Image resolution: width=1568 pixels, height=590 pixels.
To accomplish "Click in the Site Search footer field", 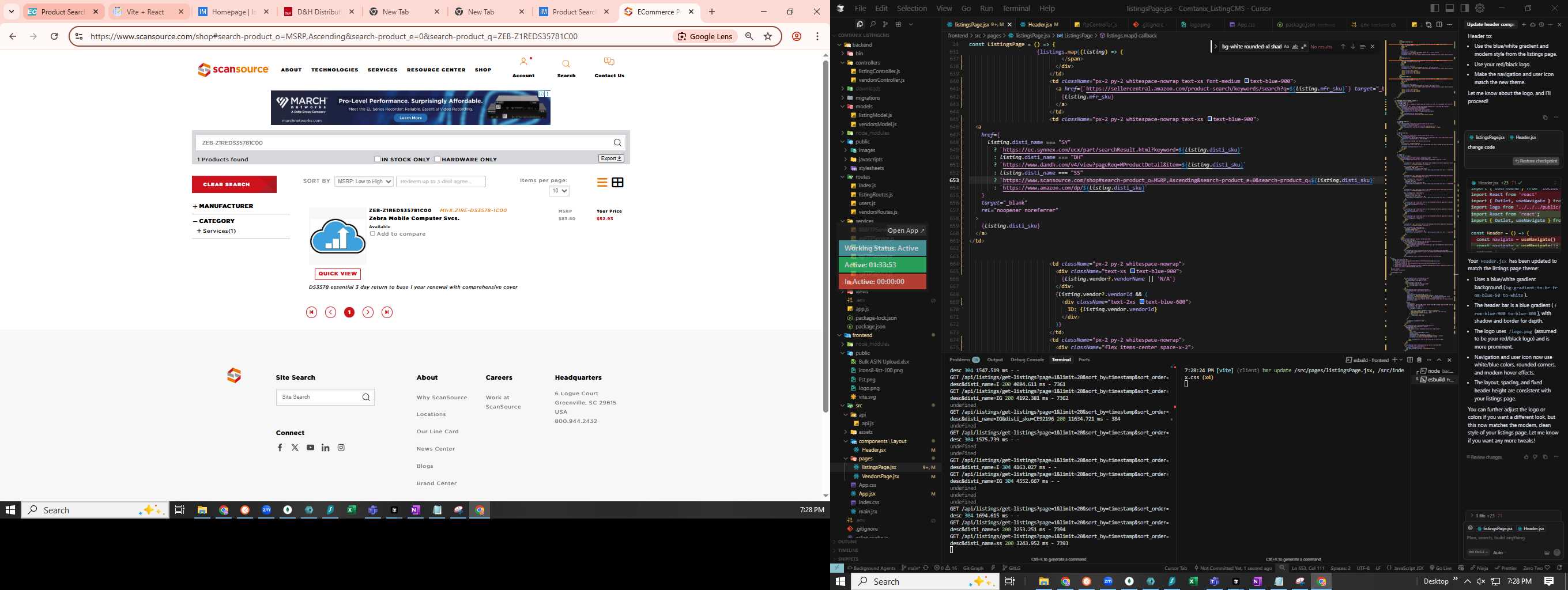I will click(318, 397).
